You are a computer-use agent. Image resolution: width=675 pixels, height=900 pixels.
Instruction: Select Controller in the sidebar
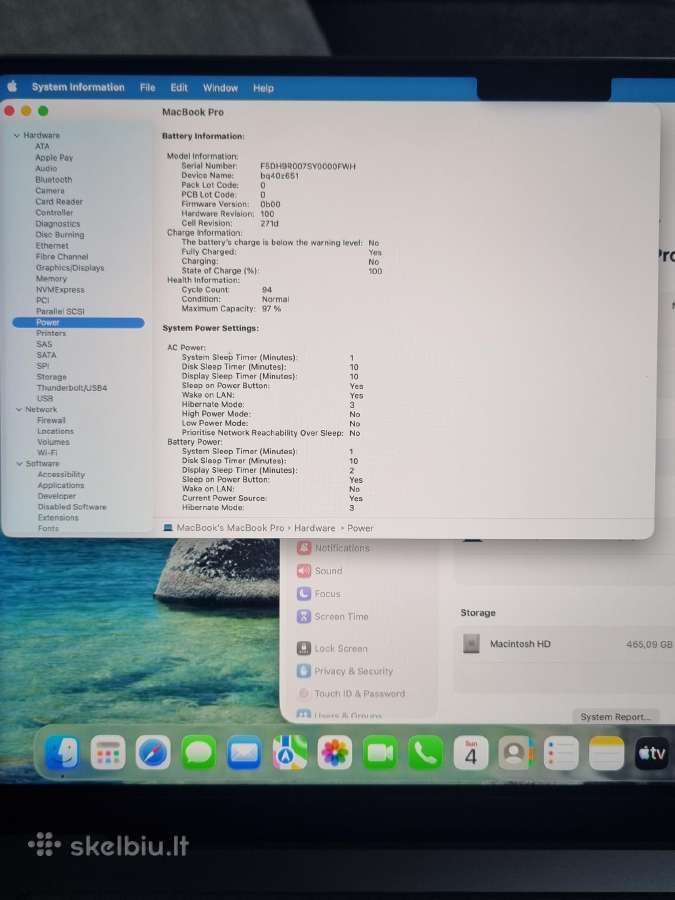(55, 212)
